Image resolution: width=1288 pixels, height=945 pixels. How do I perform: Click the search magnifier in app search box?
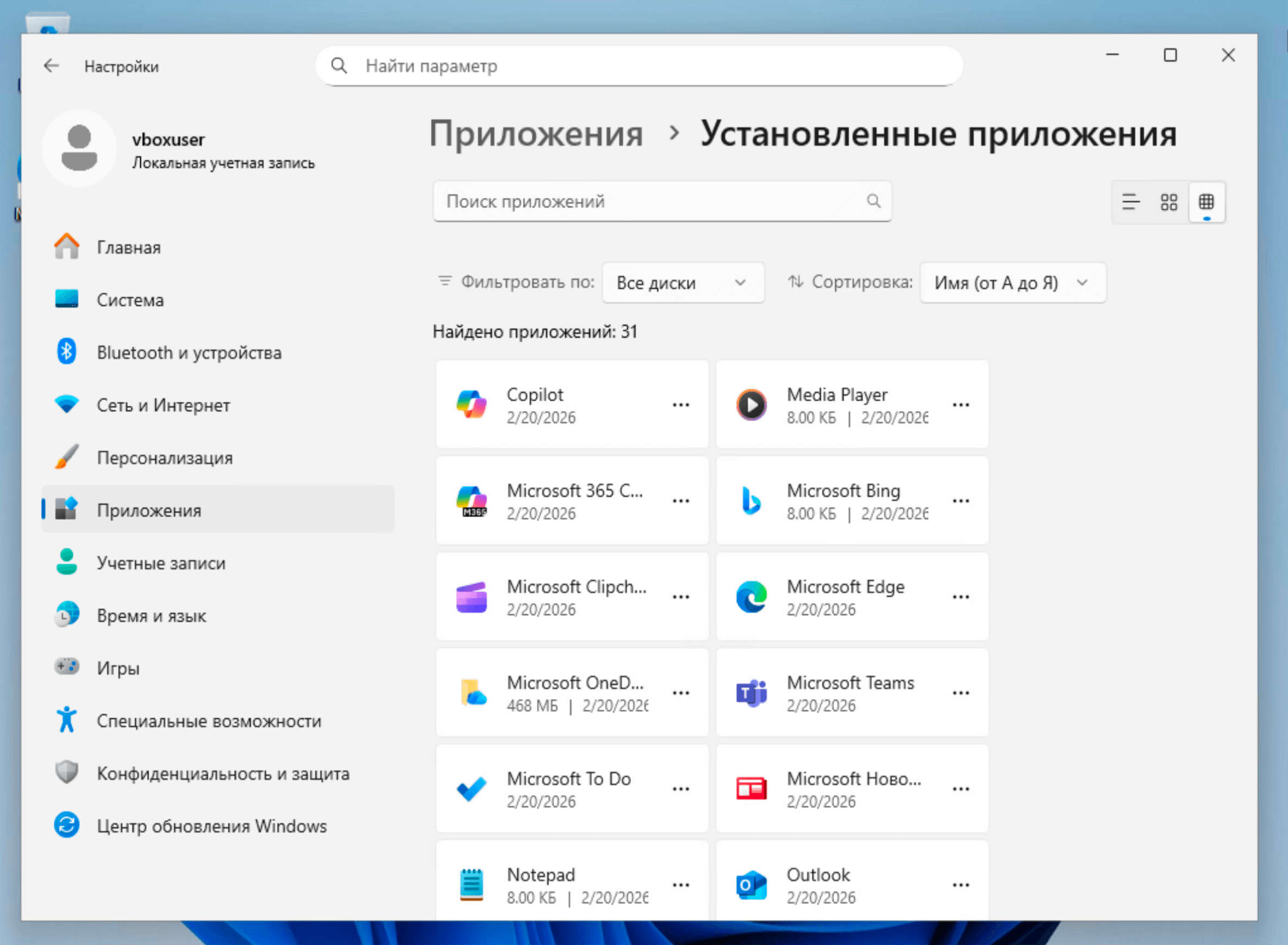873,201
